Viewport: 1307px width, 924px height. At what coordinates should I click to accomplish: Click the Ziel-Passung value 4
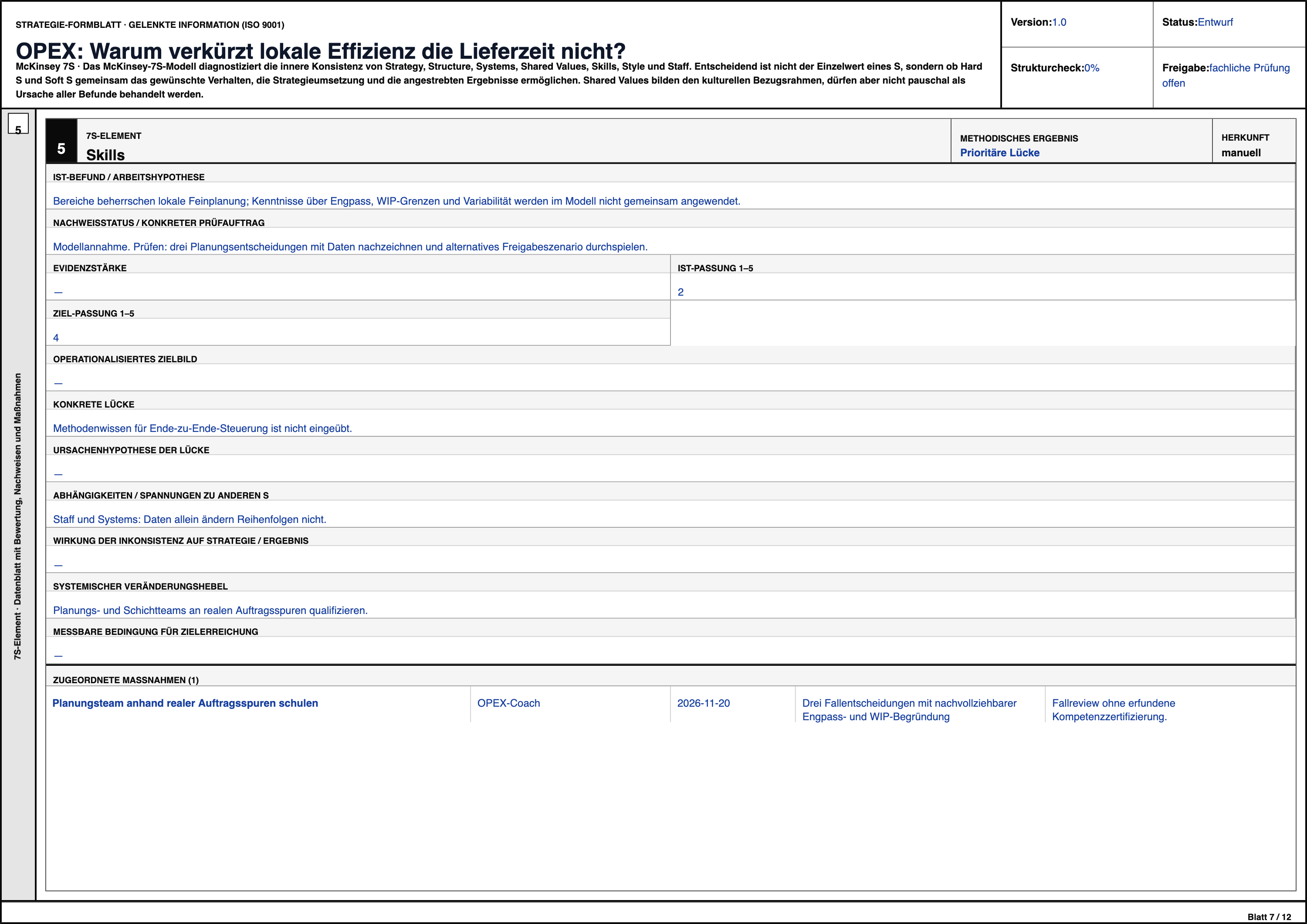[56, 337]
